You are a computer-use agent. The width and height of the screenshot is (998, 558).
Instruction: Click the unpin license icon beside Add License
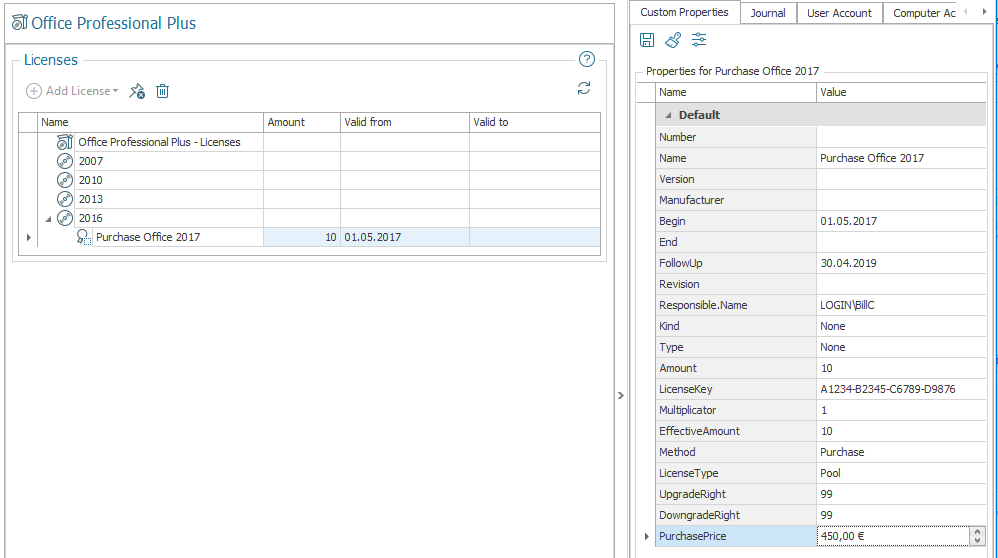137,91
